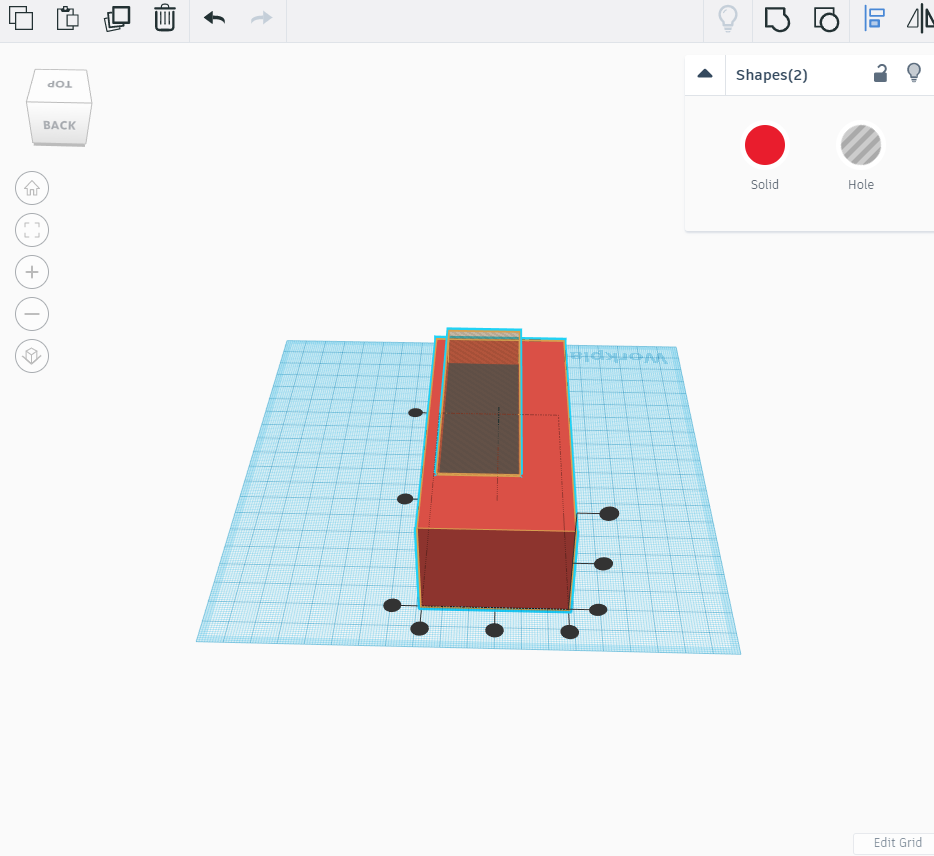Delete the selected shapes
Viewport: 934px width, 856px height.
click(165, 18)
